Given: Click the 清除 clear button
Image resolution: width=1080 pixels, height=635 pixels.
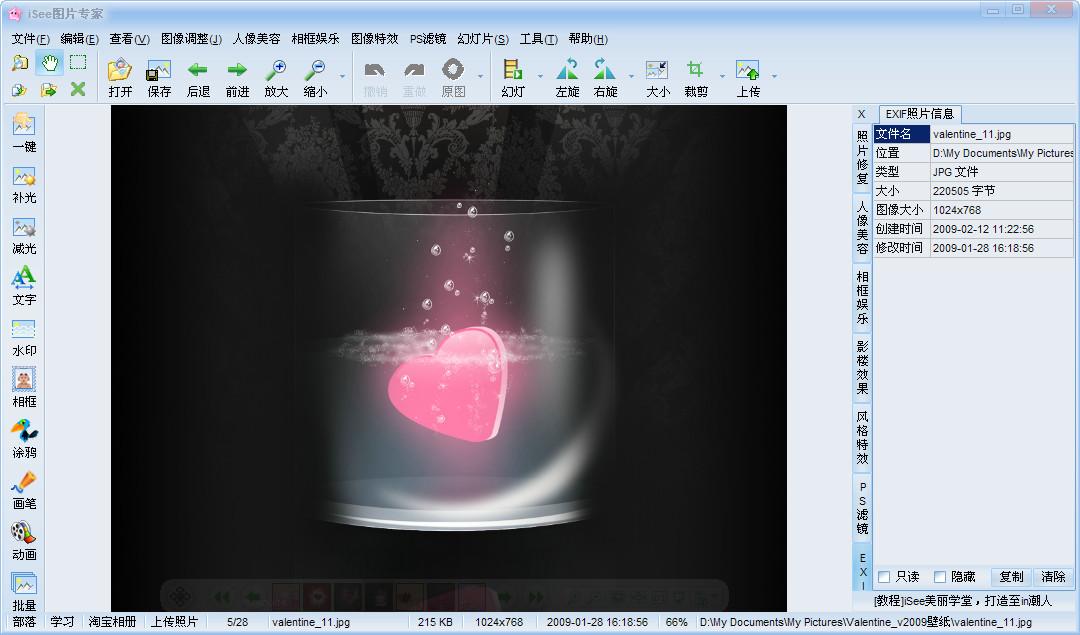Looking at the screenshot, I should click(1053, 577).
